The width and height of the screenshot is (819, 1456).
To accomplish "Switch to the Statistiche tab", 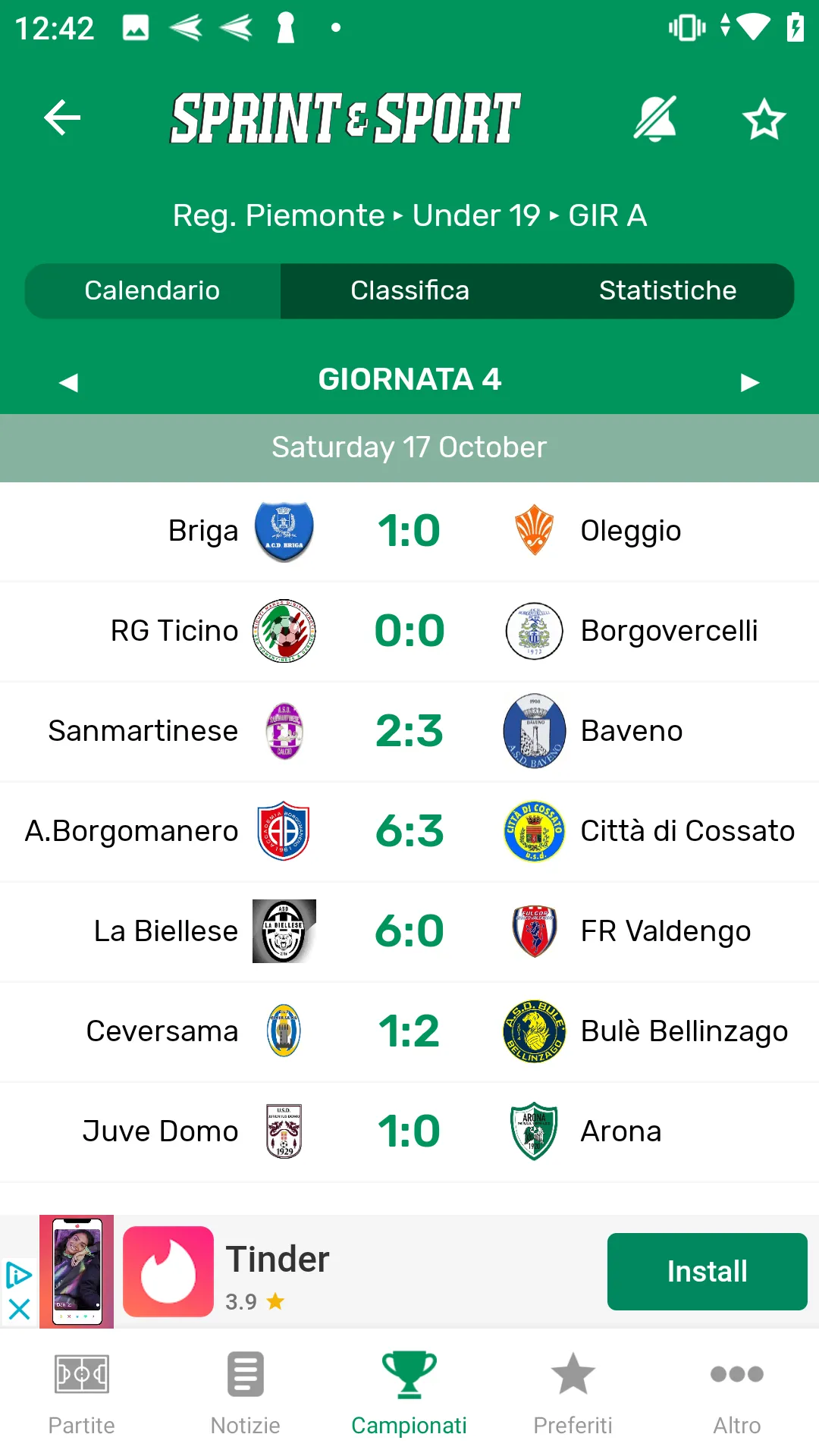I will tap(667, 290).
